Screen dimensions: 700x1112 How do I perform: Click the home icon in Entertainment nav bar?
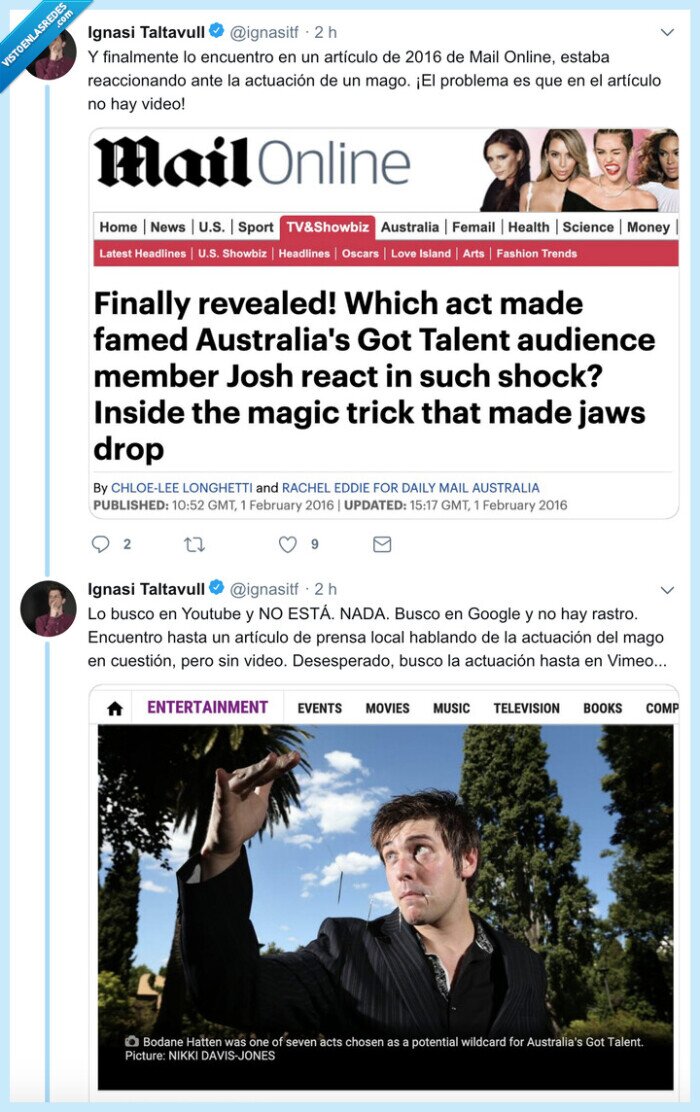[115, 708]
